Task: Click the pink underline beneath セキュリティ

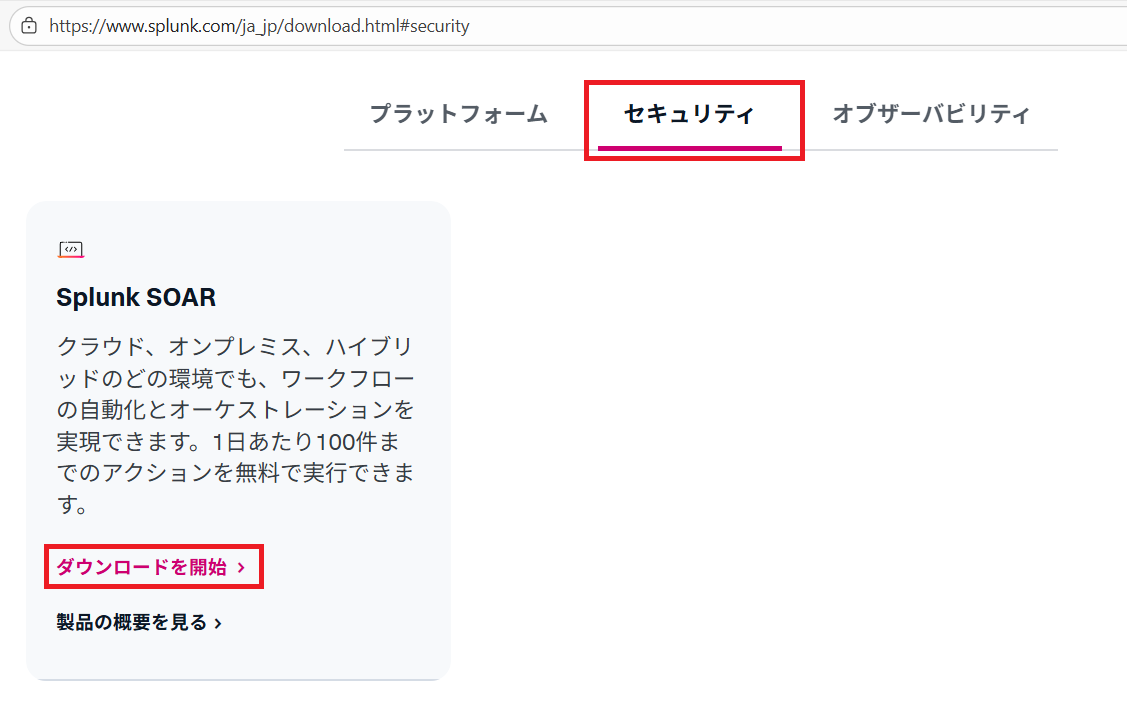Action: (689, 148)
